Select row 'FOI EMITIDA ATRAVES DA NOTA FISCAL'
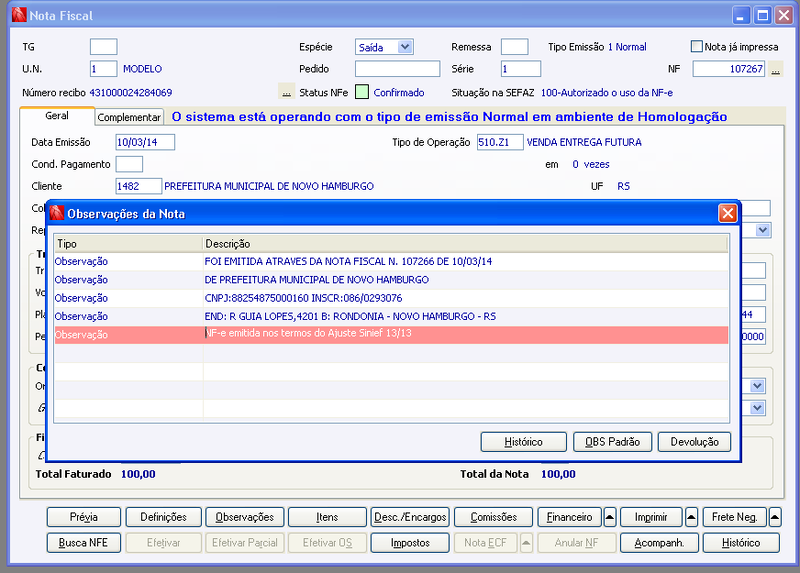 tap(391, 261)
